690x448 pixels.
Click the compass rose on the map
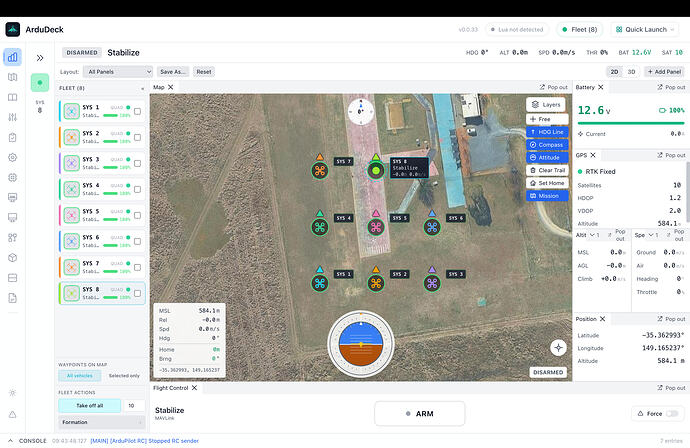tap(361, 111)
